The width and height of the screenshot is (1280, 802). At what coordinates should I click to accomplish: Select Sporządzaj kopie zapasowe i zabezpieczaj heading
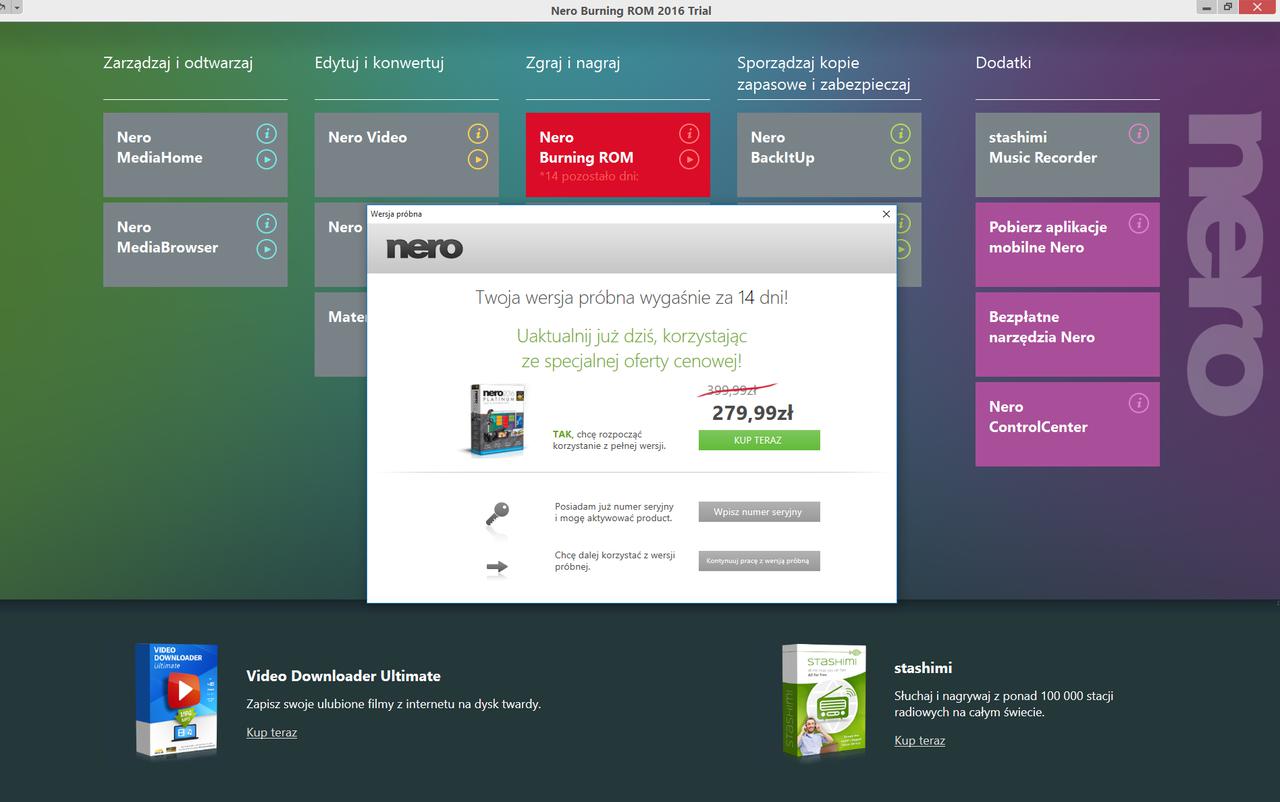824,74
